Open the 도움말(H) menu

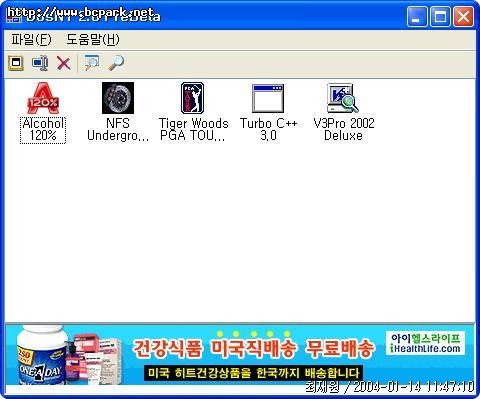[x=93, y=40]
